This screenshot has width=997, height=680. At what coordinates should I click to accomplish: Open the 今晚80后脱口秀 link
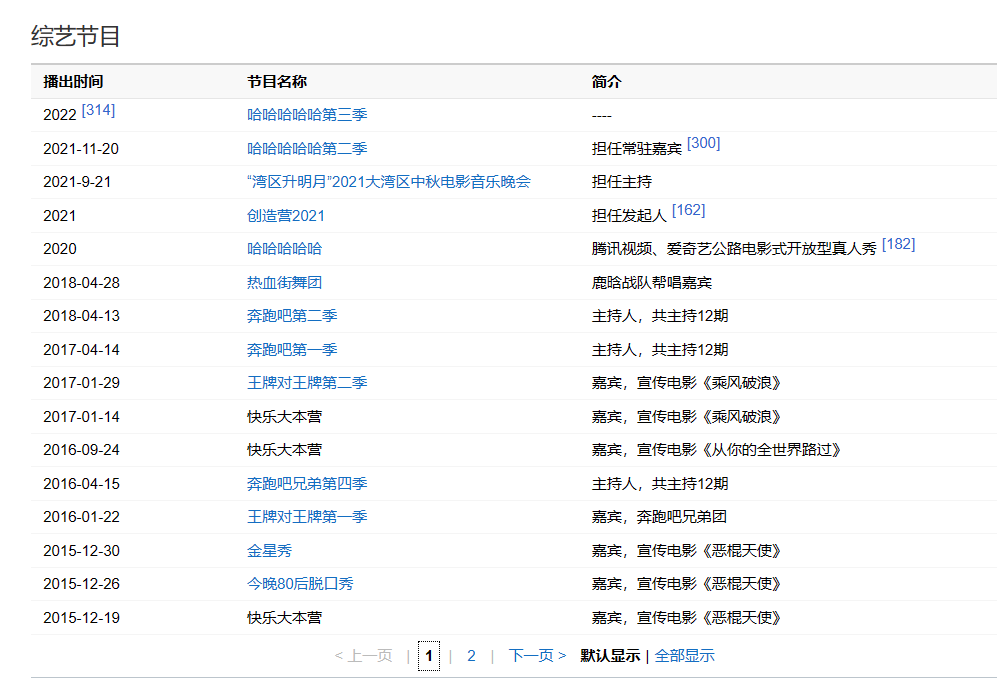point(300,584)
